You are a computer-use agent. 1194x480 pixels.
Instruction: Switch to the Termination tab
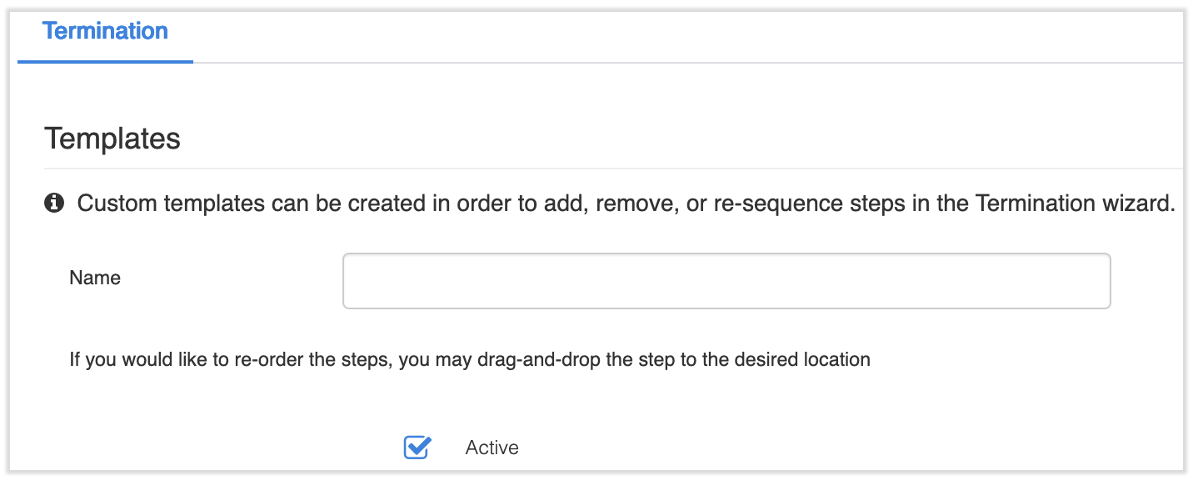tap(105, 31)
